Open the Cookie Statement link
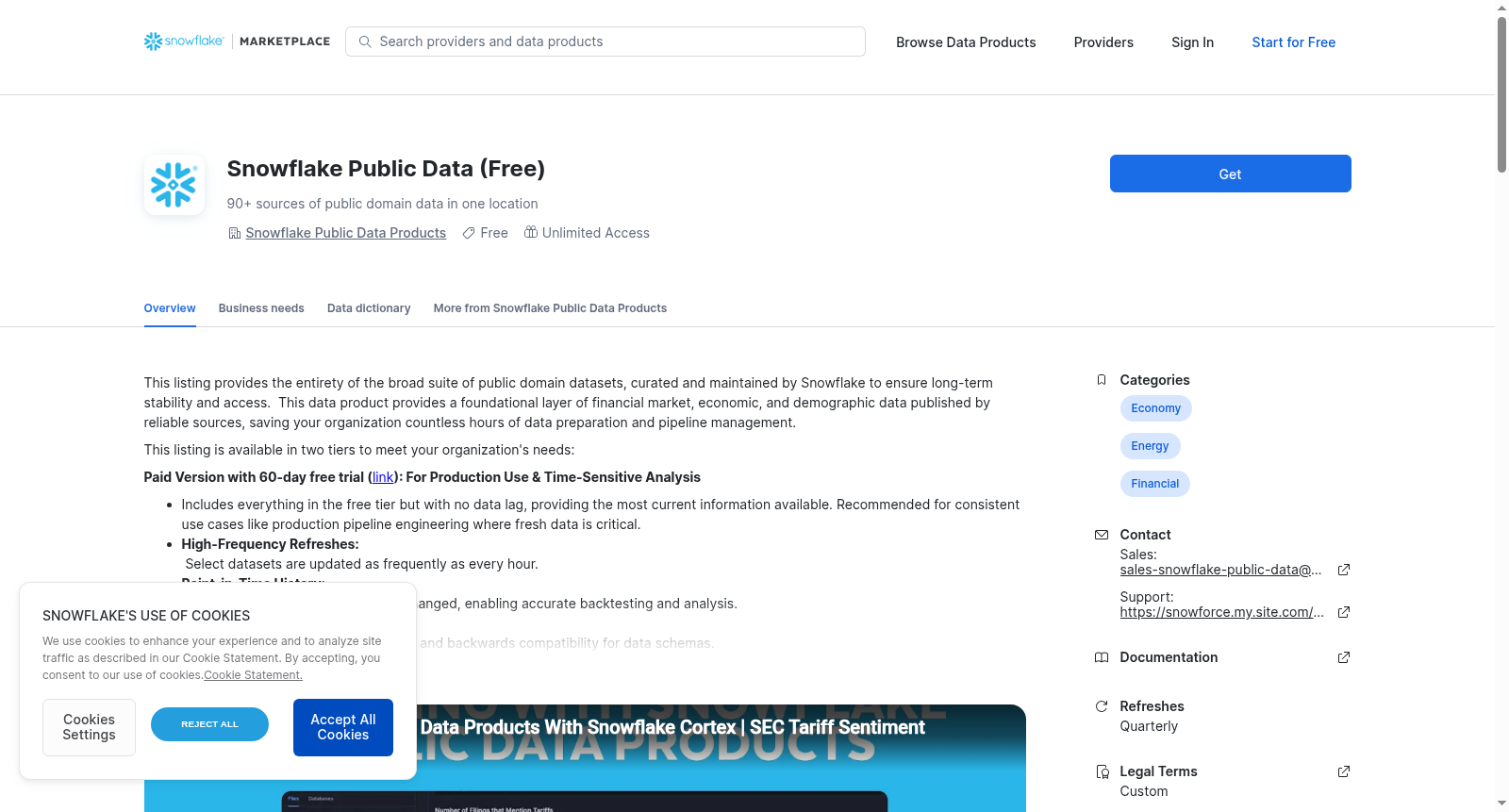The height and width of the screenshot is (812, 1509). coord(253,675)
